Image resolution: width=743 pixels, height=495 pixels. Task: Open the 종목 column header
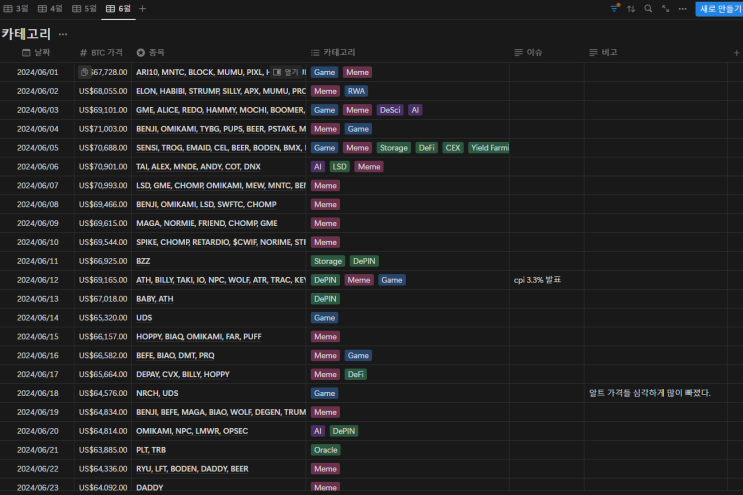151,53
